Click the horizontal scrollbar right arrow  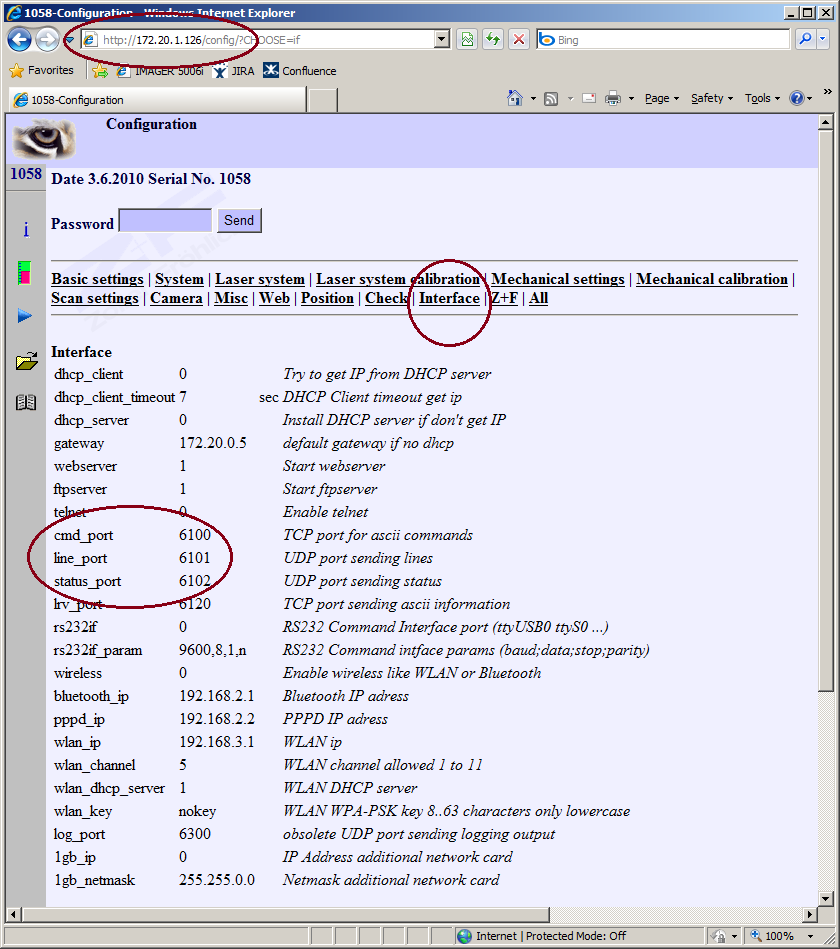tap(811, 914)
